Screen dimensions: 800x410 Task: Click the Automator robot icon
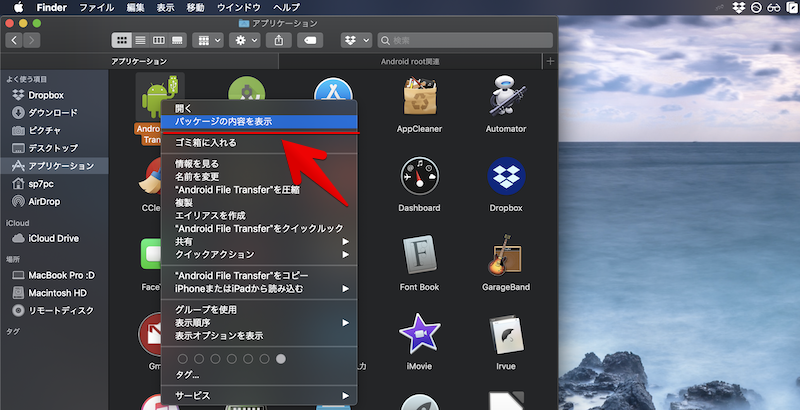click(x=505, y=98)
